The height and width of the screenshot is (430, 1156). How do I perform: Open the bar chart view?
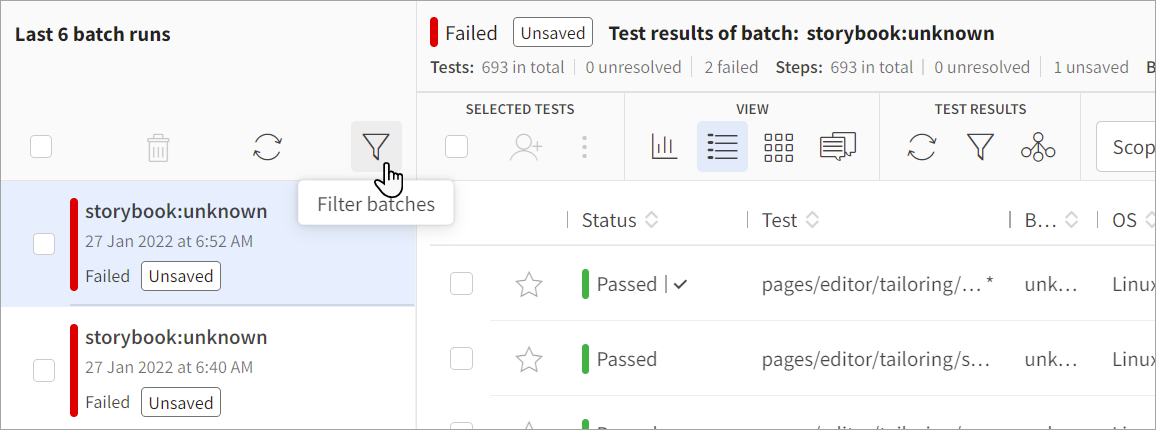[664, 147]
